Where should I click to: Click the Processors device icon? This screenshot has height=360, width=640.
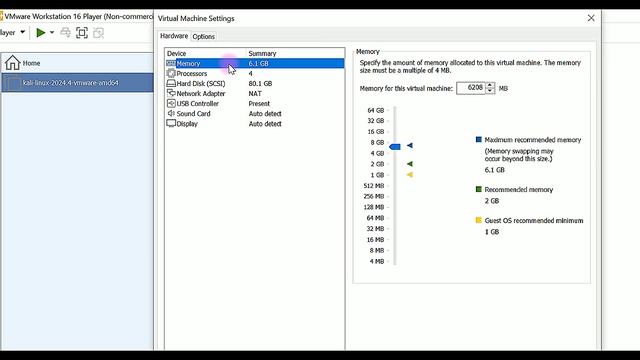(x=171, y=73)
